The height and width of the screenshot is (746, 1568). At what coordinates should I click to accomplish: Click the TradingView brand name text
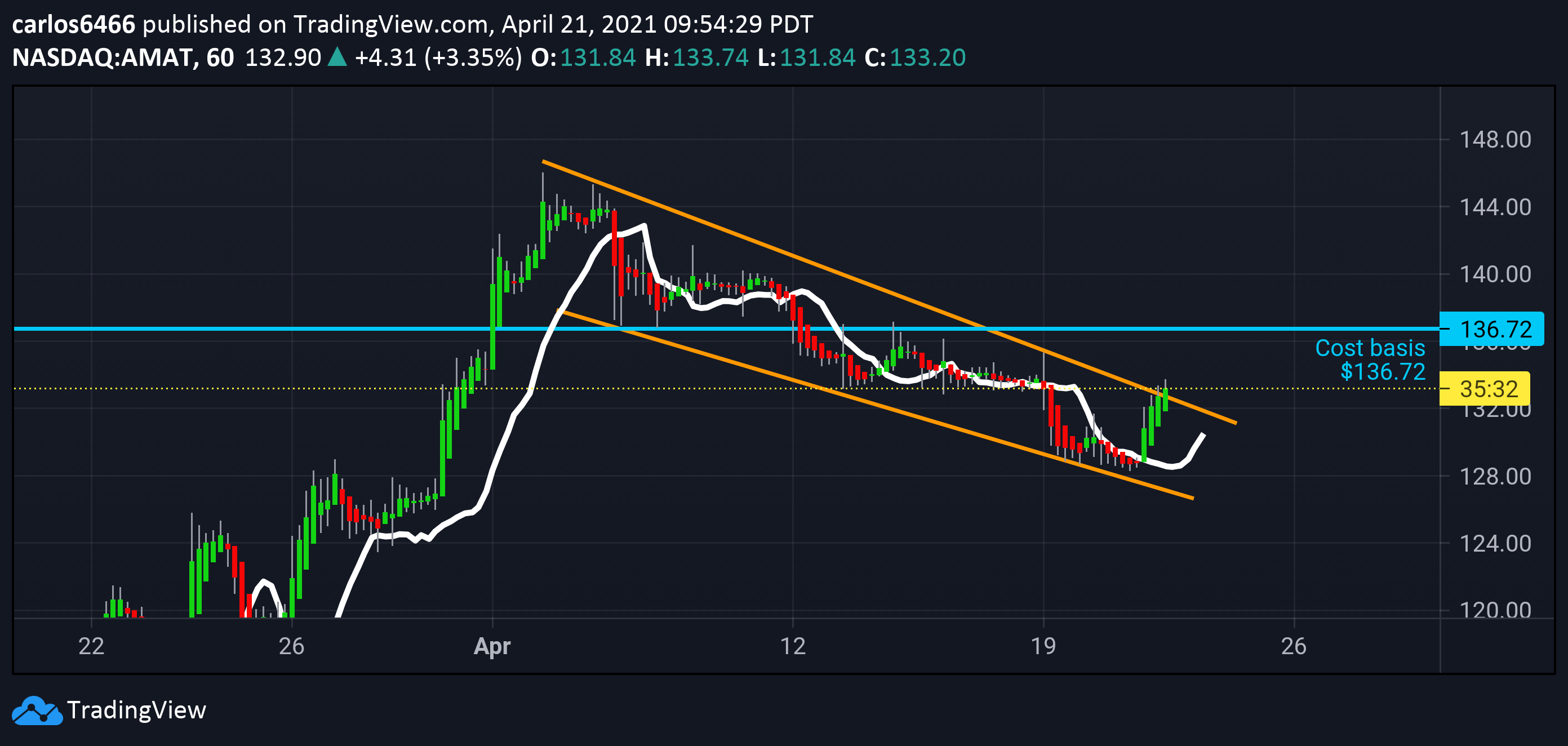pos(136,710)
